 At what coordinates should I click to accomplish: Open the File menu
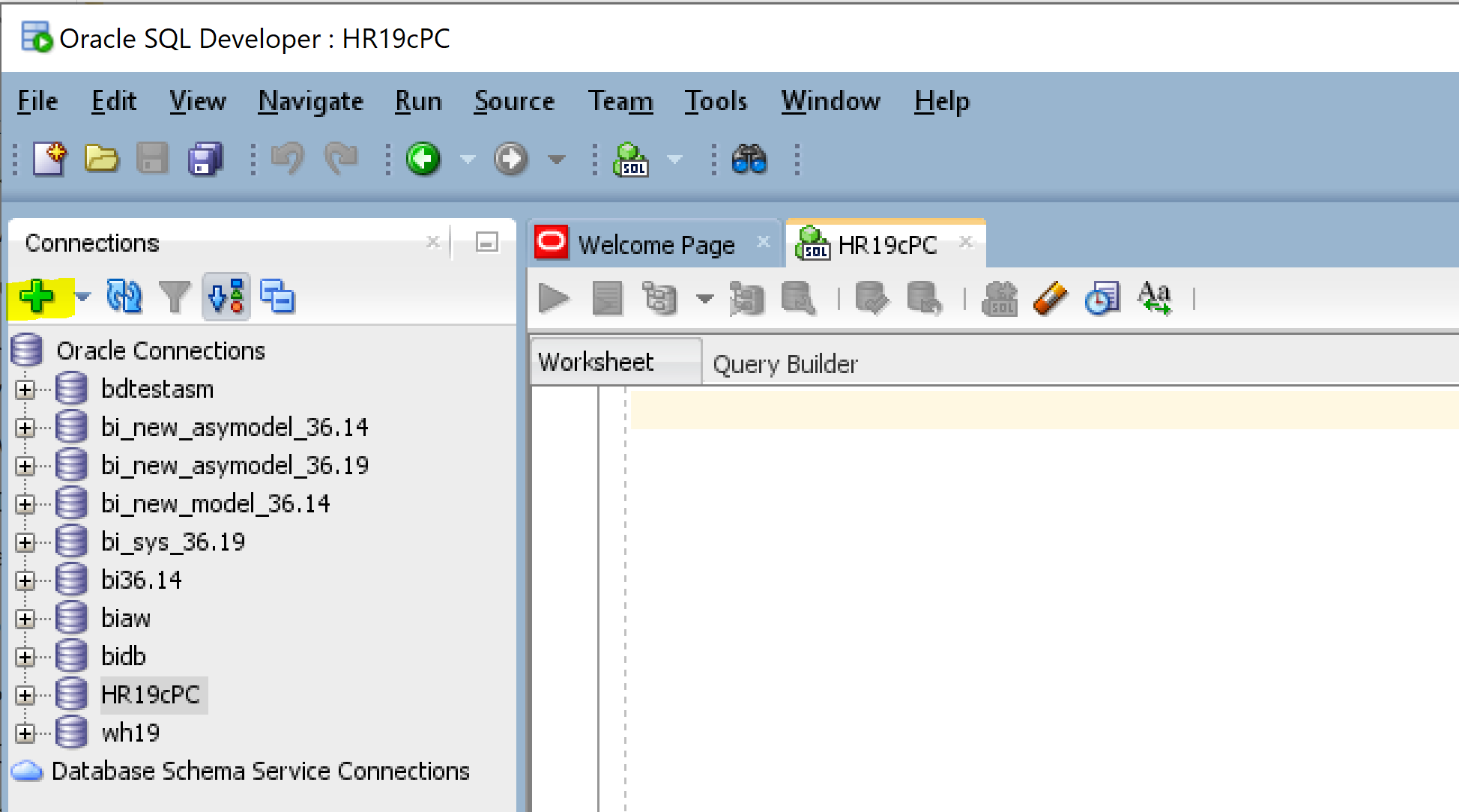(37, 101)
